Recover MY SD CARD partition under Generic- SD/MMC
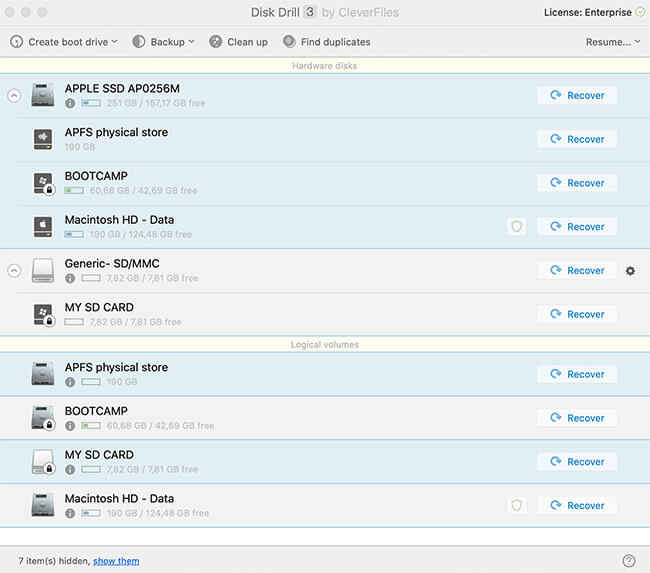The height and width of the screenshot is (573, 650). (577, 314)
